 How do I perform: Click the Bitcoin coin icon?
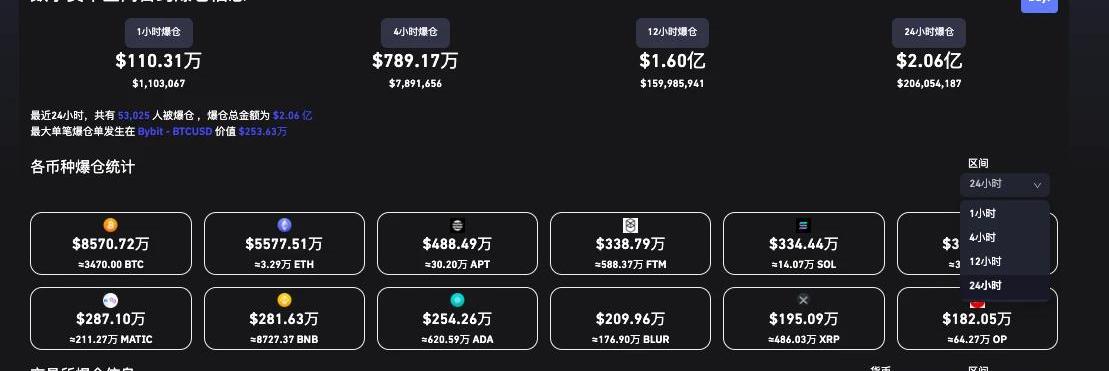pos(110,225)
